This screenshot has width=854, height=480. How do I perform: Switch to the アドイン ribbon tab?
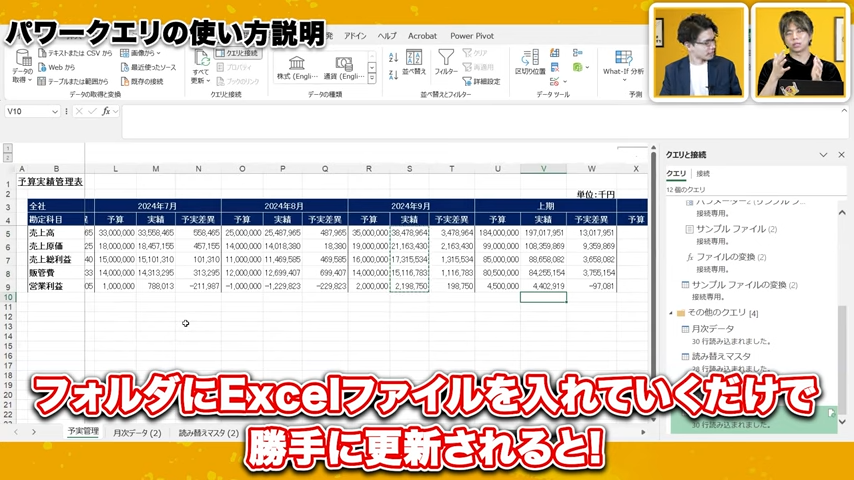[355, 36]
